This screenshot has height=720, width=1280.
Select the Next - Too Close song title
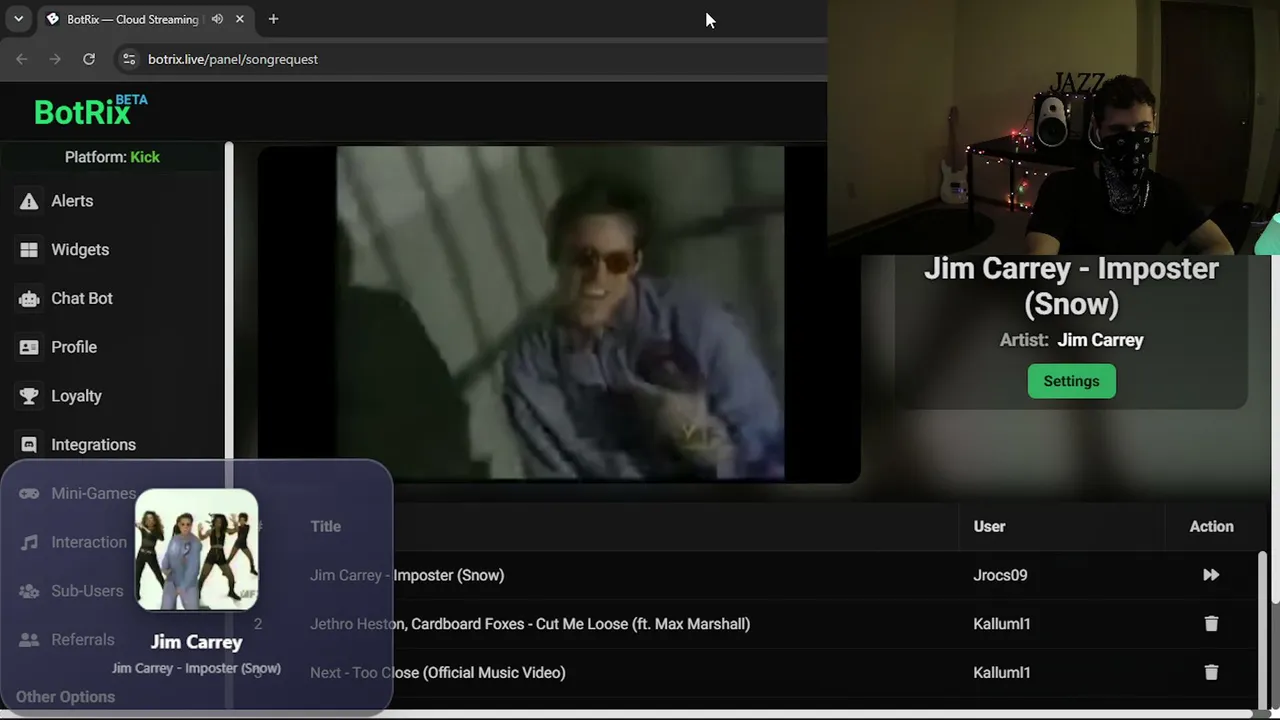[438, 673]
